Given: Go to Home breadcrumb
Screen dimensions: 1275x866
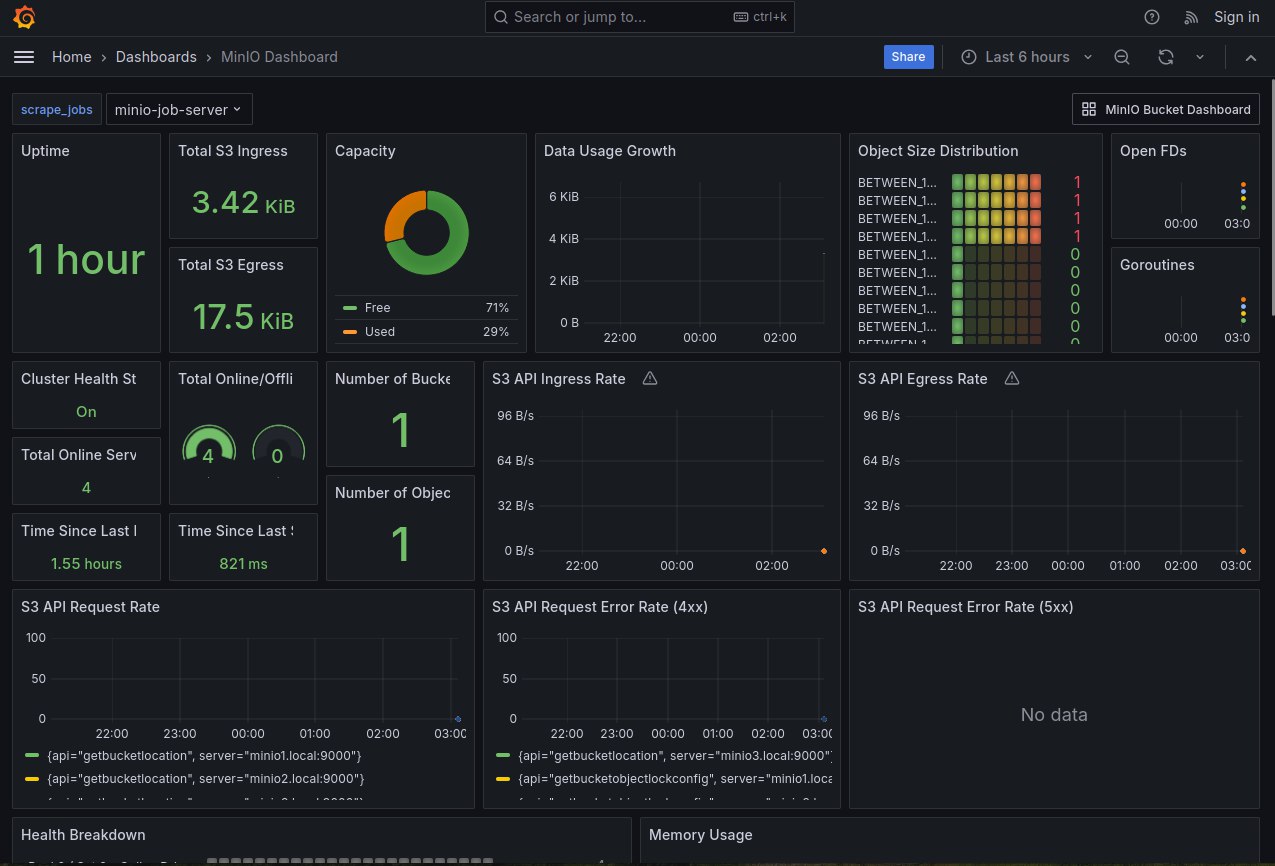Looking at the screenshot, I should [x=72, y=57].
